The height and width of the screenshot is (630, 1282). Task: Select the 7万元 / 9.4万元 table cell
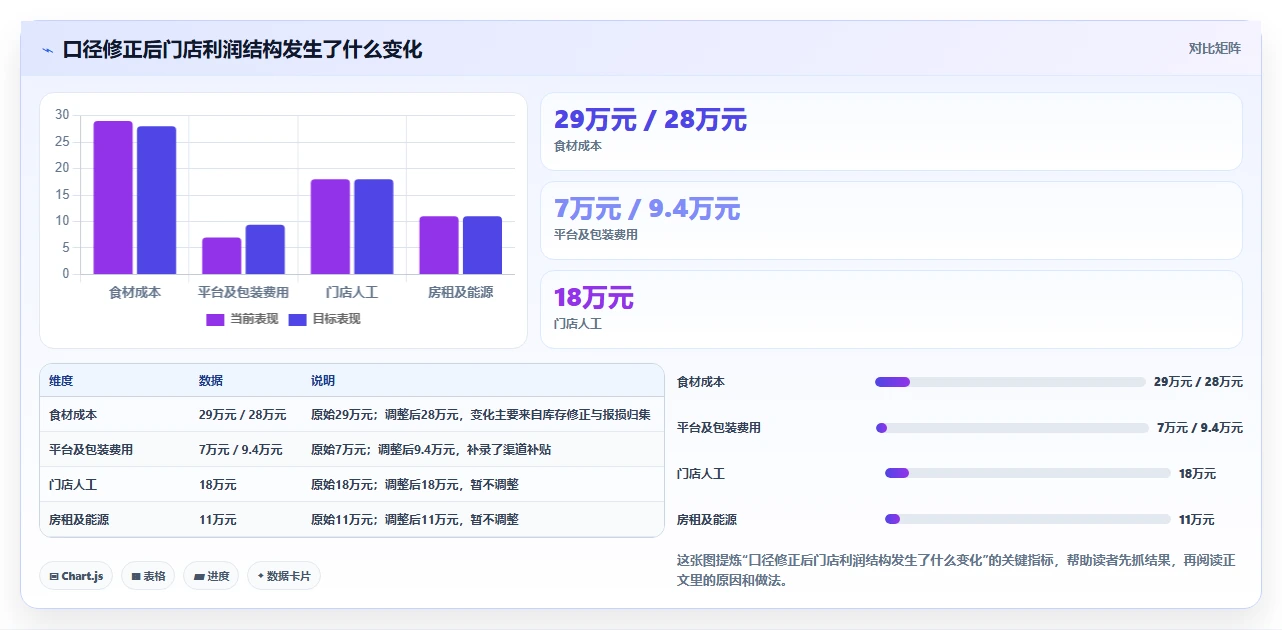click(240, 450)
